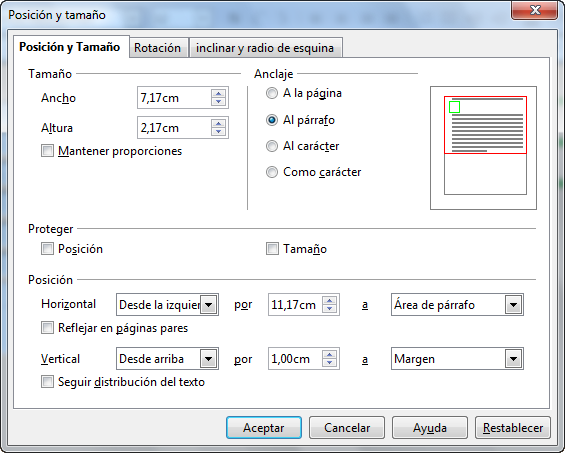Check Reflejar en páginas pares

tap(47, 328)
